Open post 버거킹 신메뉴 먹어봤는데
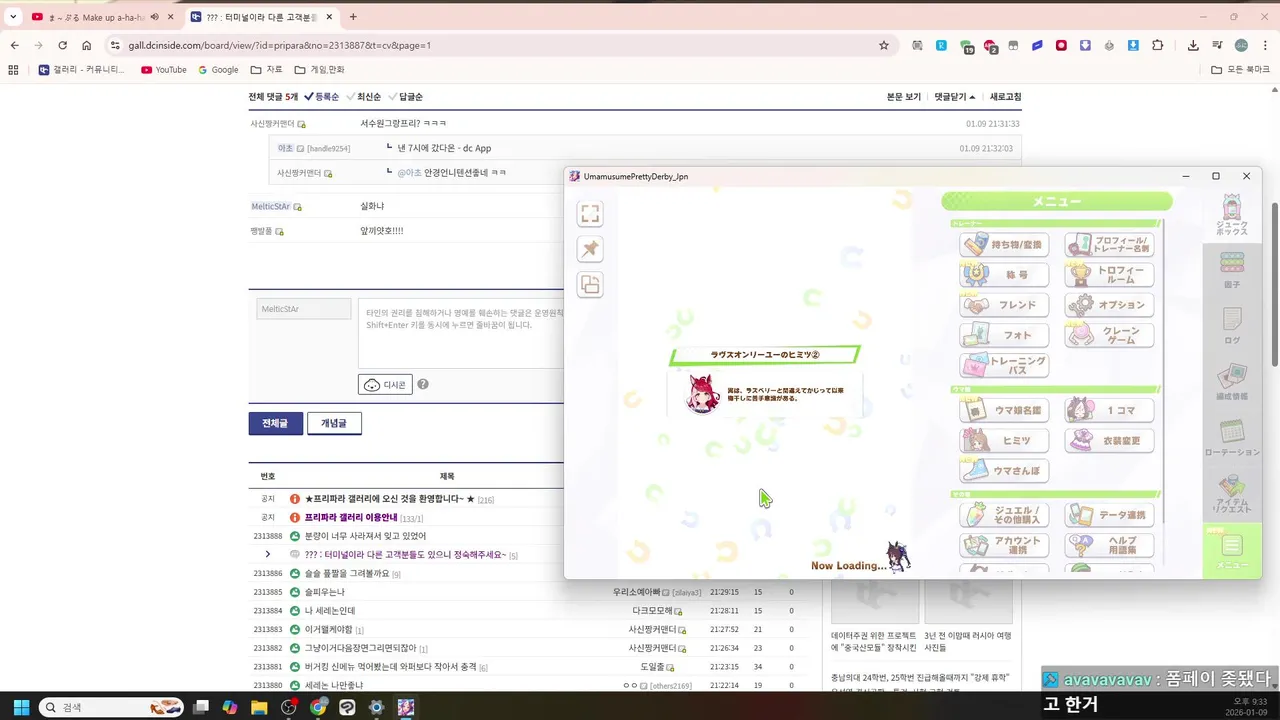 click(390, 666)
